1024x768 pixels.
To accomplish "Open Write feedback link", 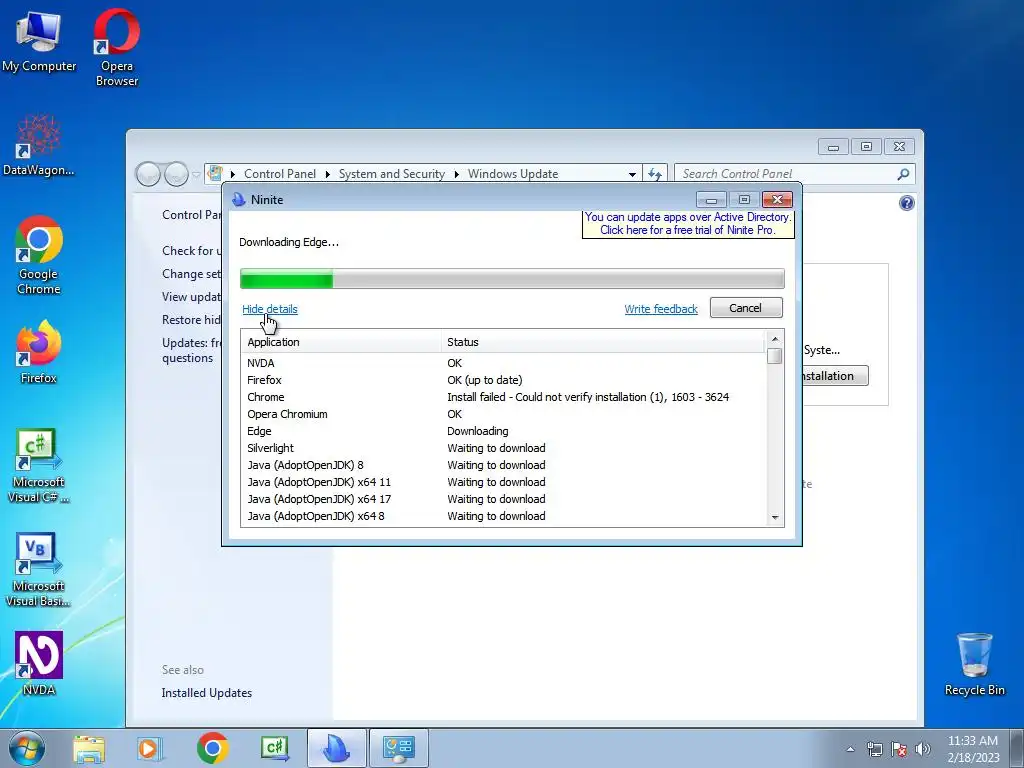I will pos(661,309).
